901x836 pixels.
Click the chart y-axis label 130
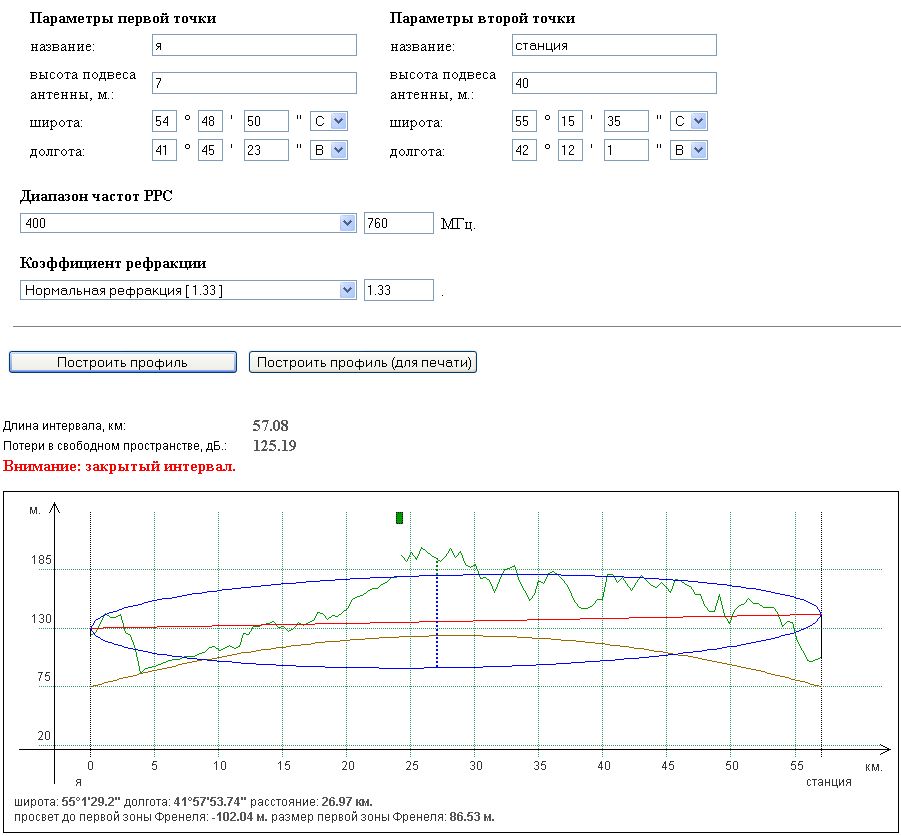(41, 619)
